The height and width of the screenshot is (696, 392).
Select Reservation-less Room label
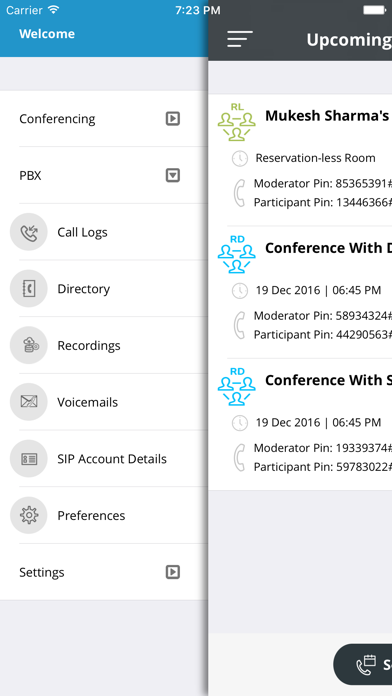[x=315, y=158]
